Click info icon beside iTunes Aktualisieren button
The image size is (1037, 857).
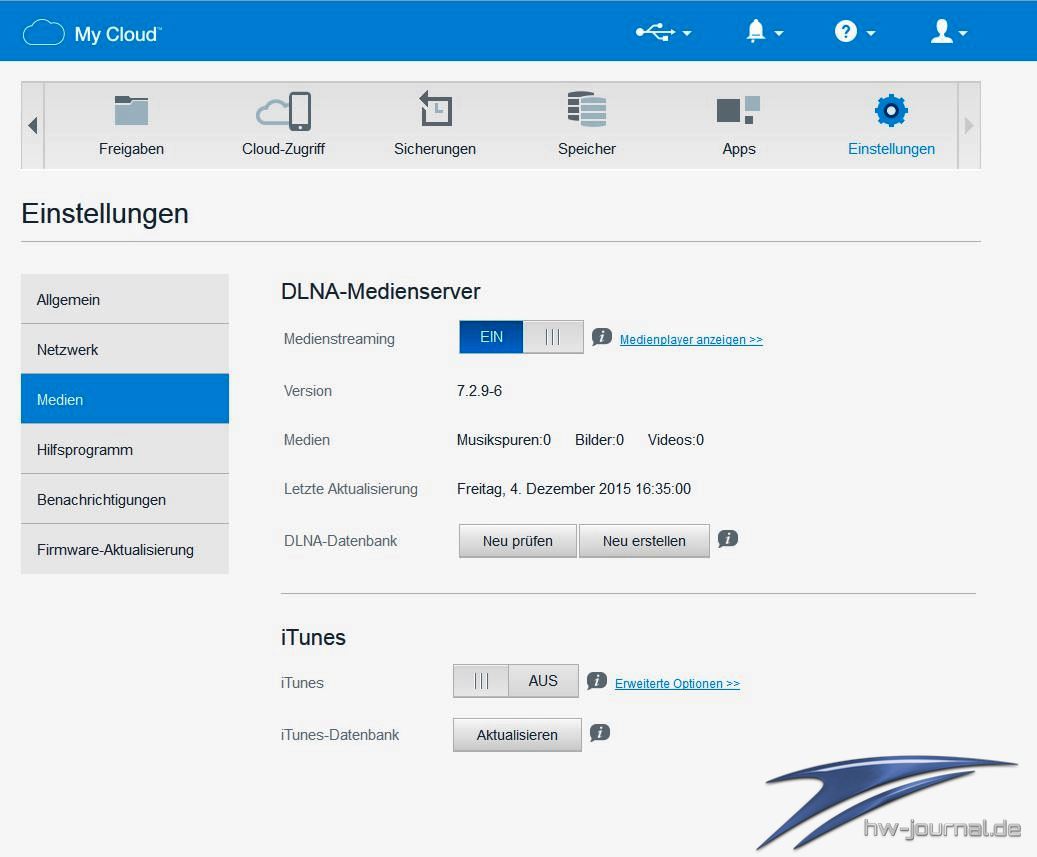coord(600,733)
